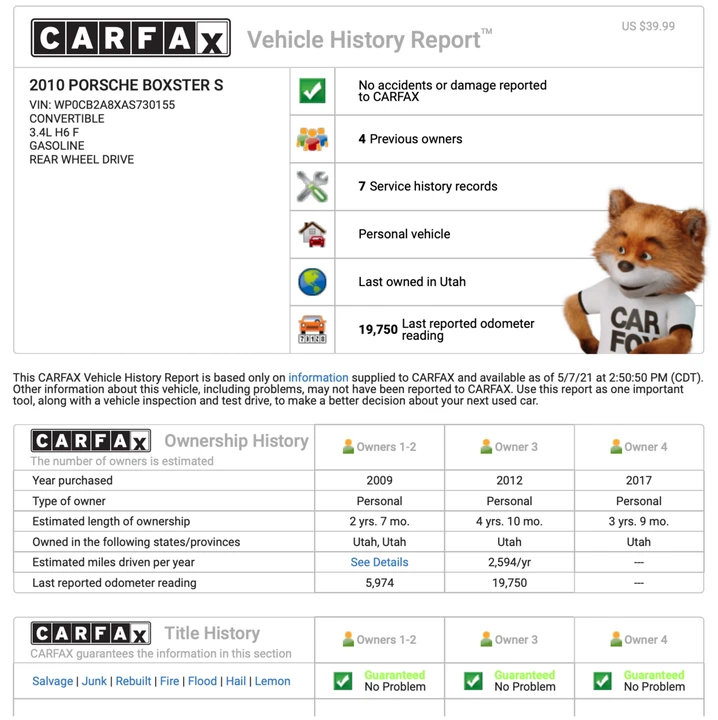Open the Junk title link
The width and height of the screenshot is (718, 720).
click(x=94, y=681)
